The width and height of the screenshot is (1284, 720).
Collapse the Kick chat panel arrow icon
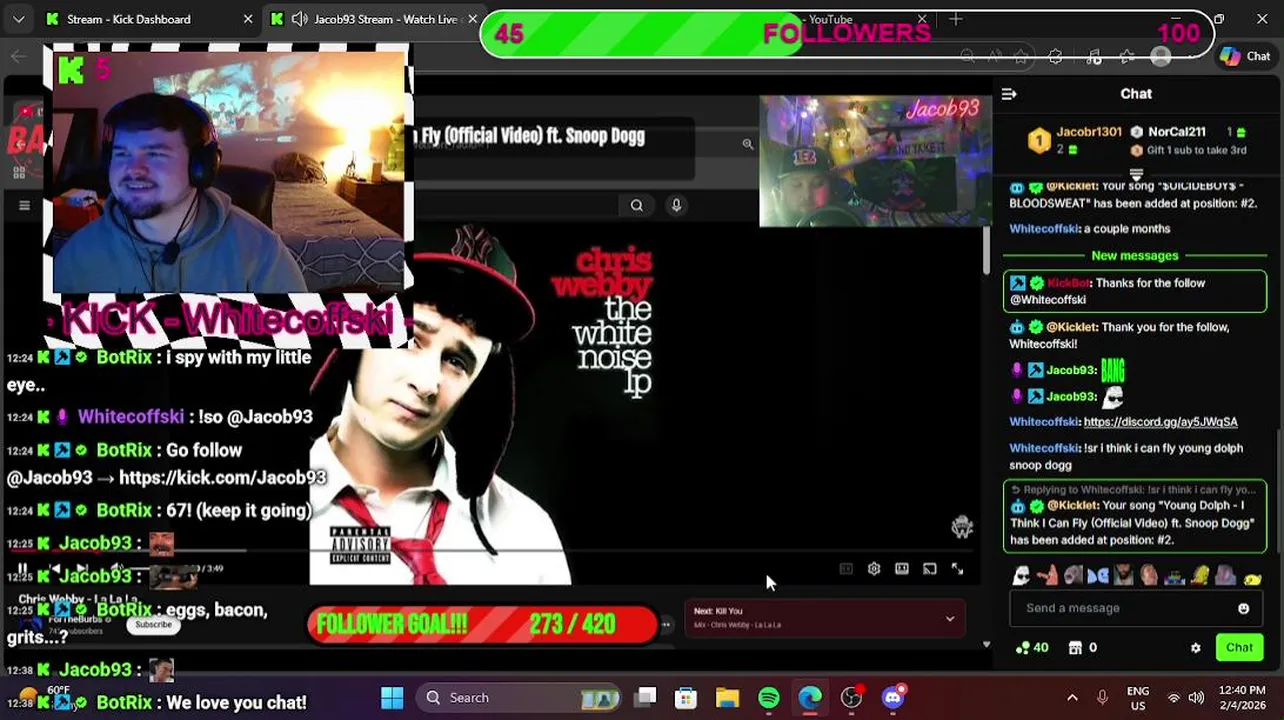click(1009, 94)
